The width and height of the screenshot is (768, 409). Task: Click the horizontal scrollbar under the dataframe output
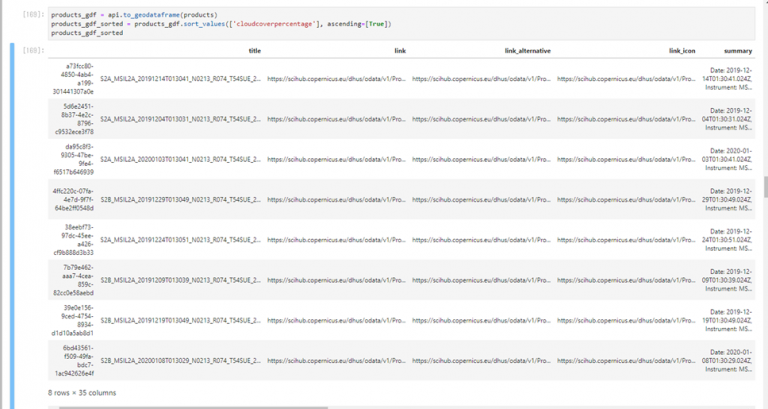193,407
